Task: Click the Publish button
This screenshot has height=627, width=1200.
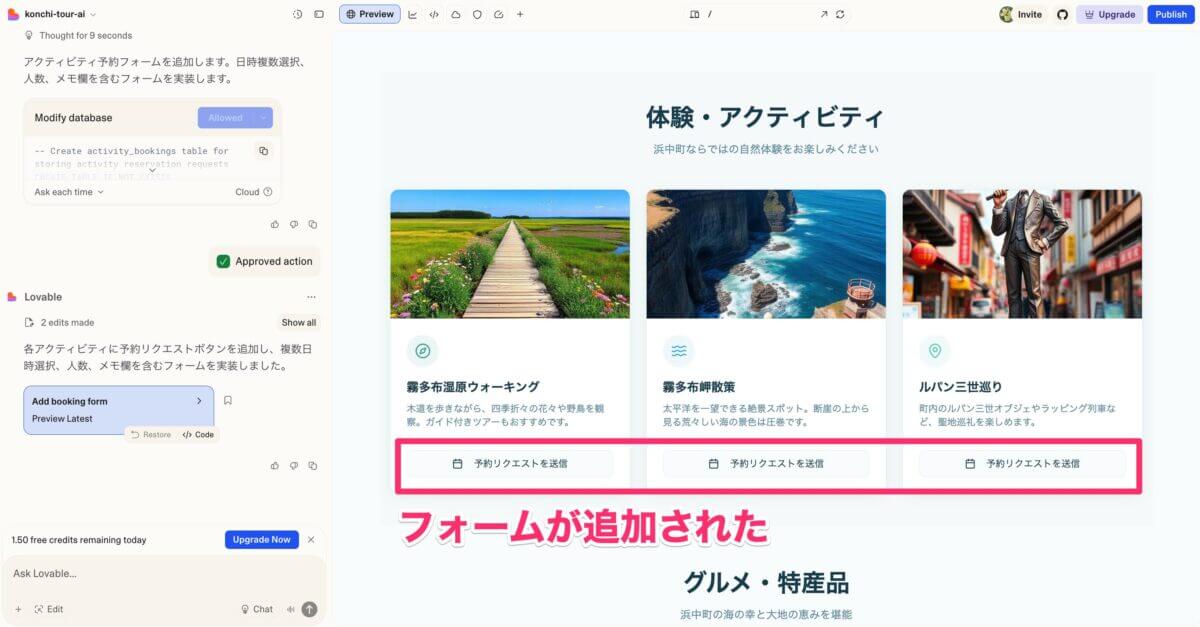Action: (1171, 14)
